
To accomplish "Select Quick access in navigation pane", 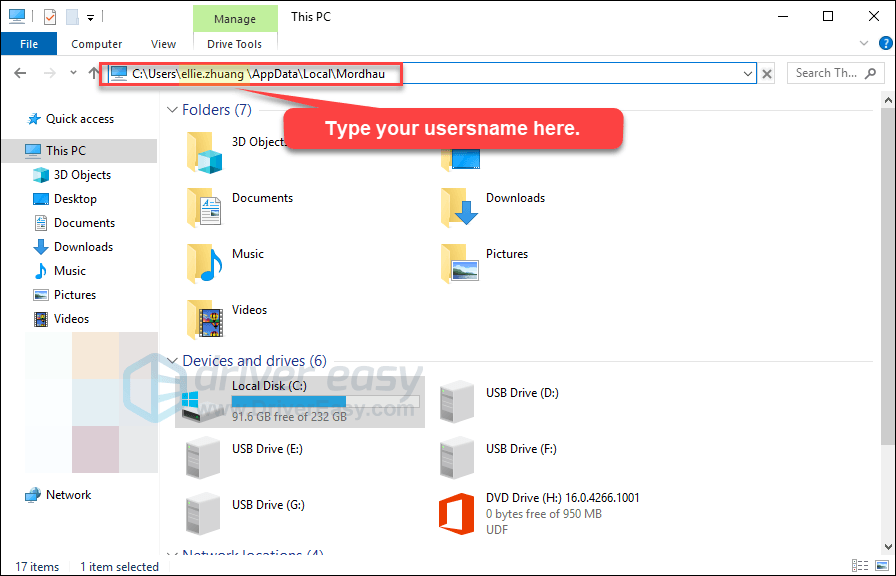I will (x=79, y=119).
